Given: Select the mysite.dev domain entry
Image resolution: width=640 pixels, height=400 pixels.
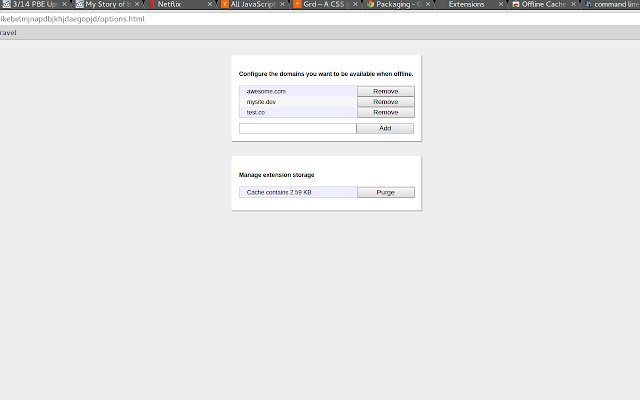Looking at the screenshot, I should click(x=298, y=102).
